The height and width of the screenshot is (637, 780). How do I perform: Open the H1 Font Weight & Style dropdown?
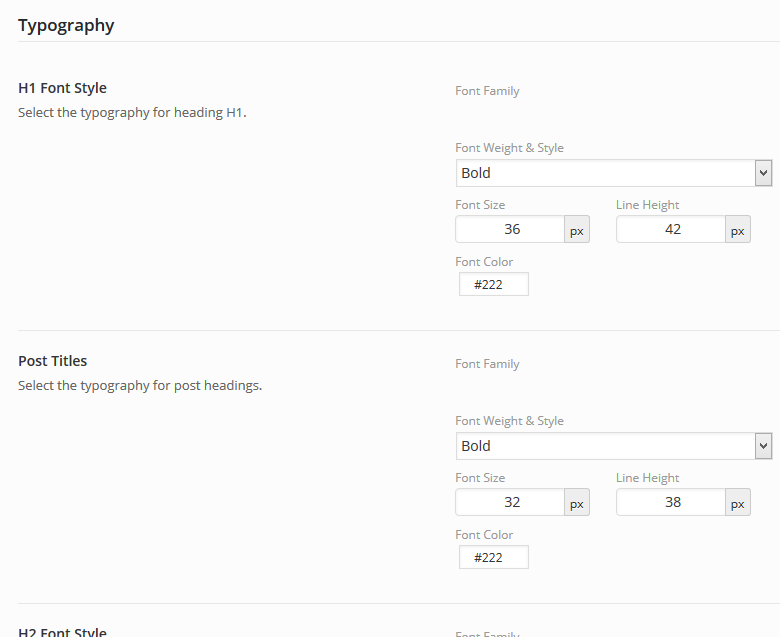613,173
